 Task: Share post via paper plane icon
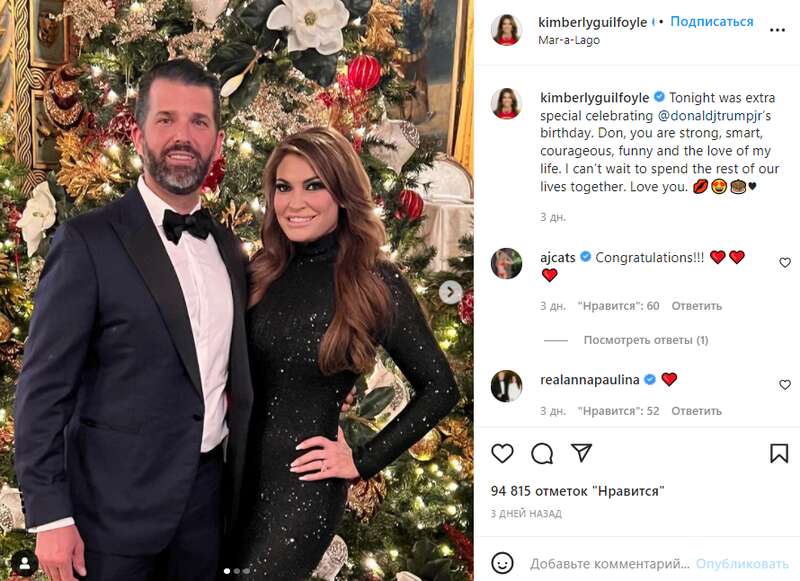pos(581,452)
